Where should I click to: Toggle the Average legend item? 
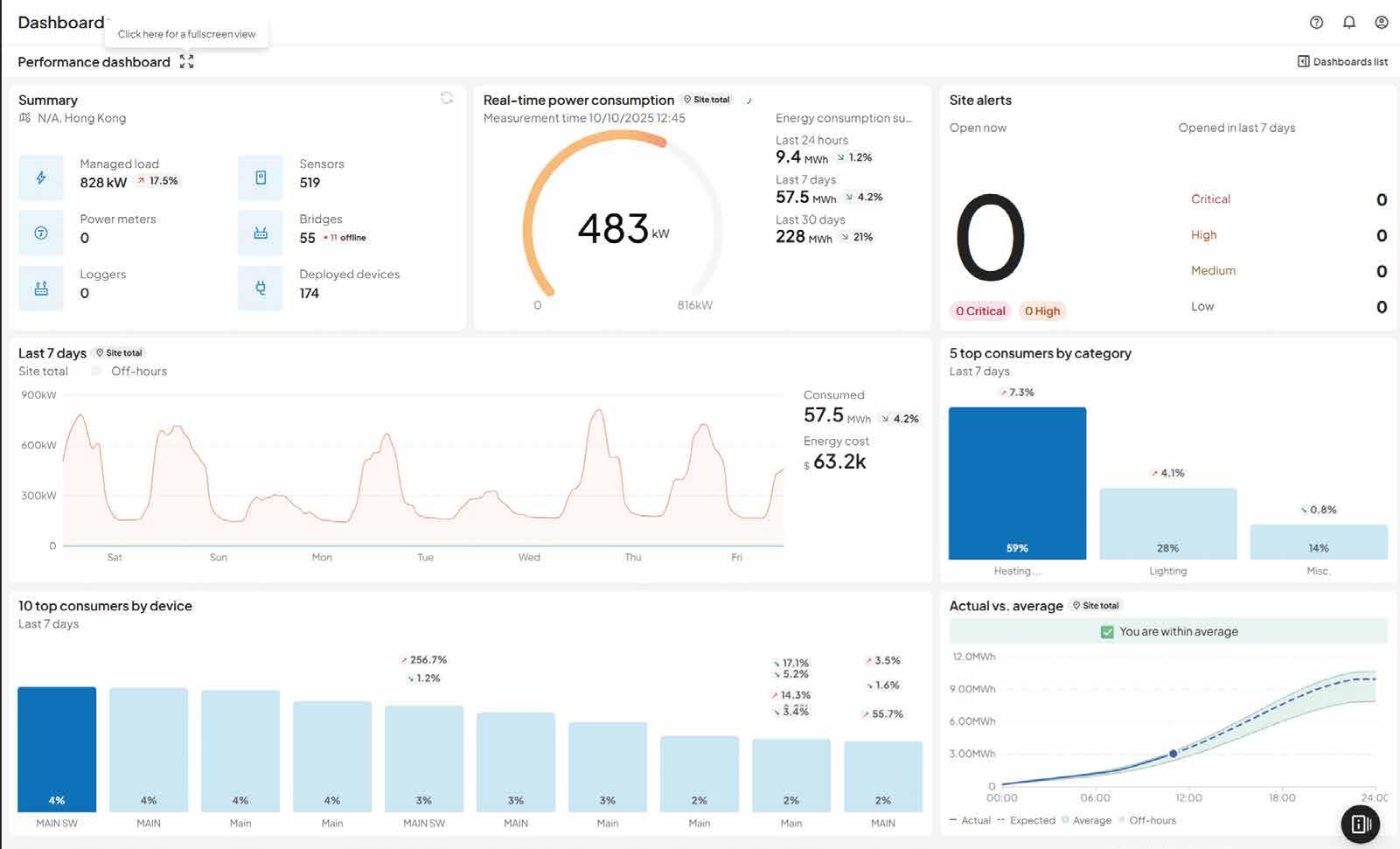click(x=1086, y=820)
